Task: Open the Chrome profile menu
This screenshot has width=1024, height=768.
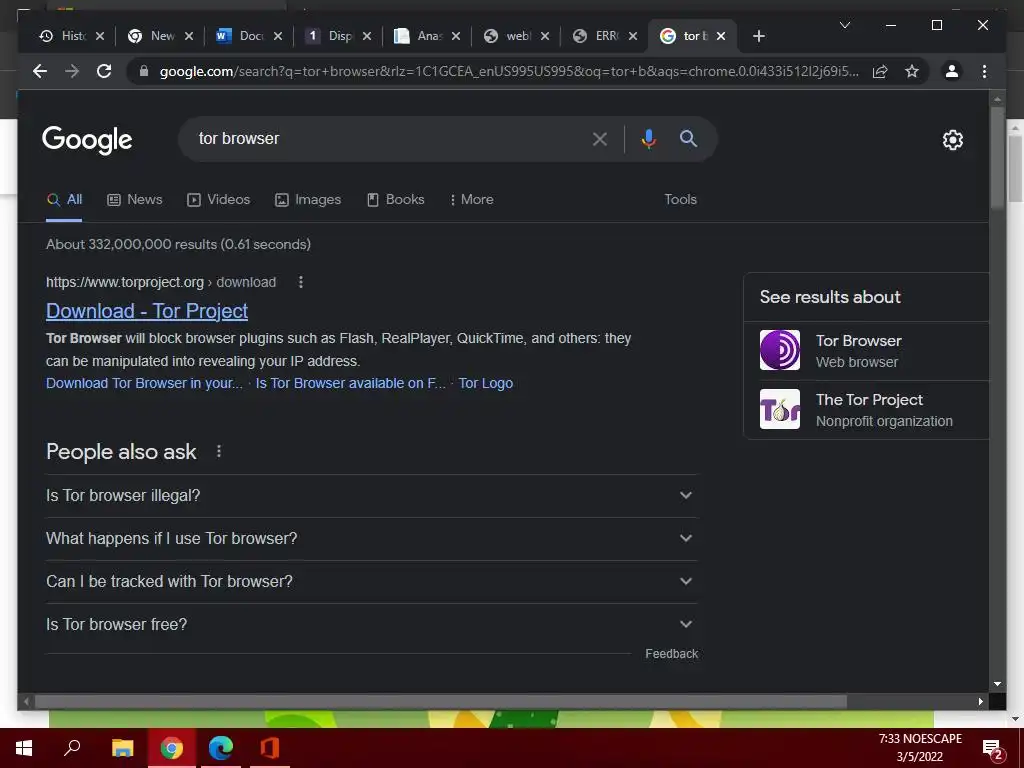Action: [952, 71]
